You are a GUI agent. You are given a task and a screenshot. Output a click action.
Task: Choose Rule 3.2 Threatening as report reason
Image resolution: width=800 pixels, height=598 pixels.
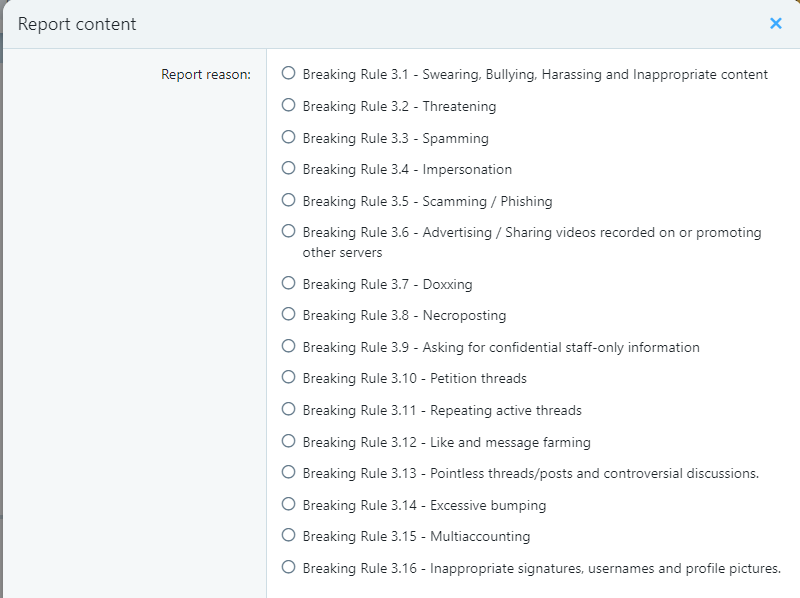coord(288,105)
